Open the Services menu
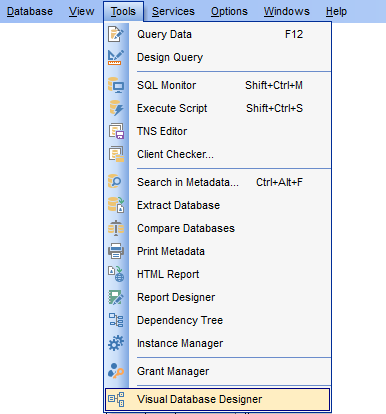Image resolution: width=386 pixels, height=414 pixels. click(x=173, y=11)
